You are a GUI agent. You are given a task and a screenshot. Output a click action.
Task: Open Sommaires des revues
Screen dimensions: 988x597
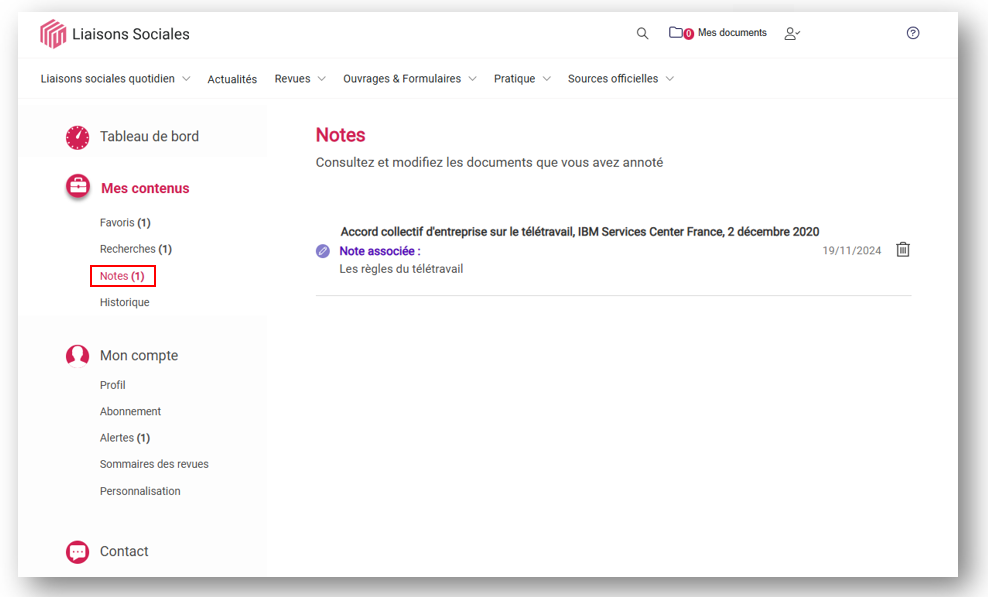[x=154, y=465]
